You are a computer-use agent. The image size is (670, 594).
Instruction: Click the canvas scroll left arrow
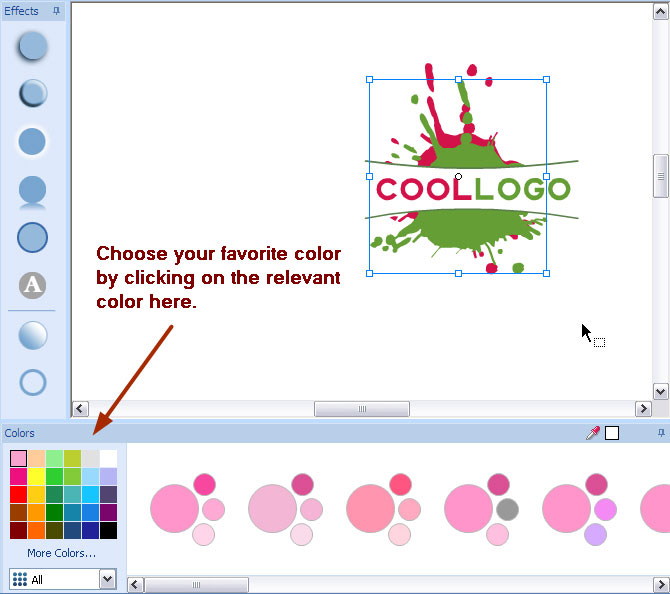click(x=80, y=409)
